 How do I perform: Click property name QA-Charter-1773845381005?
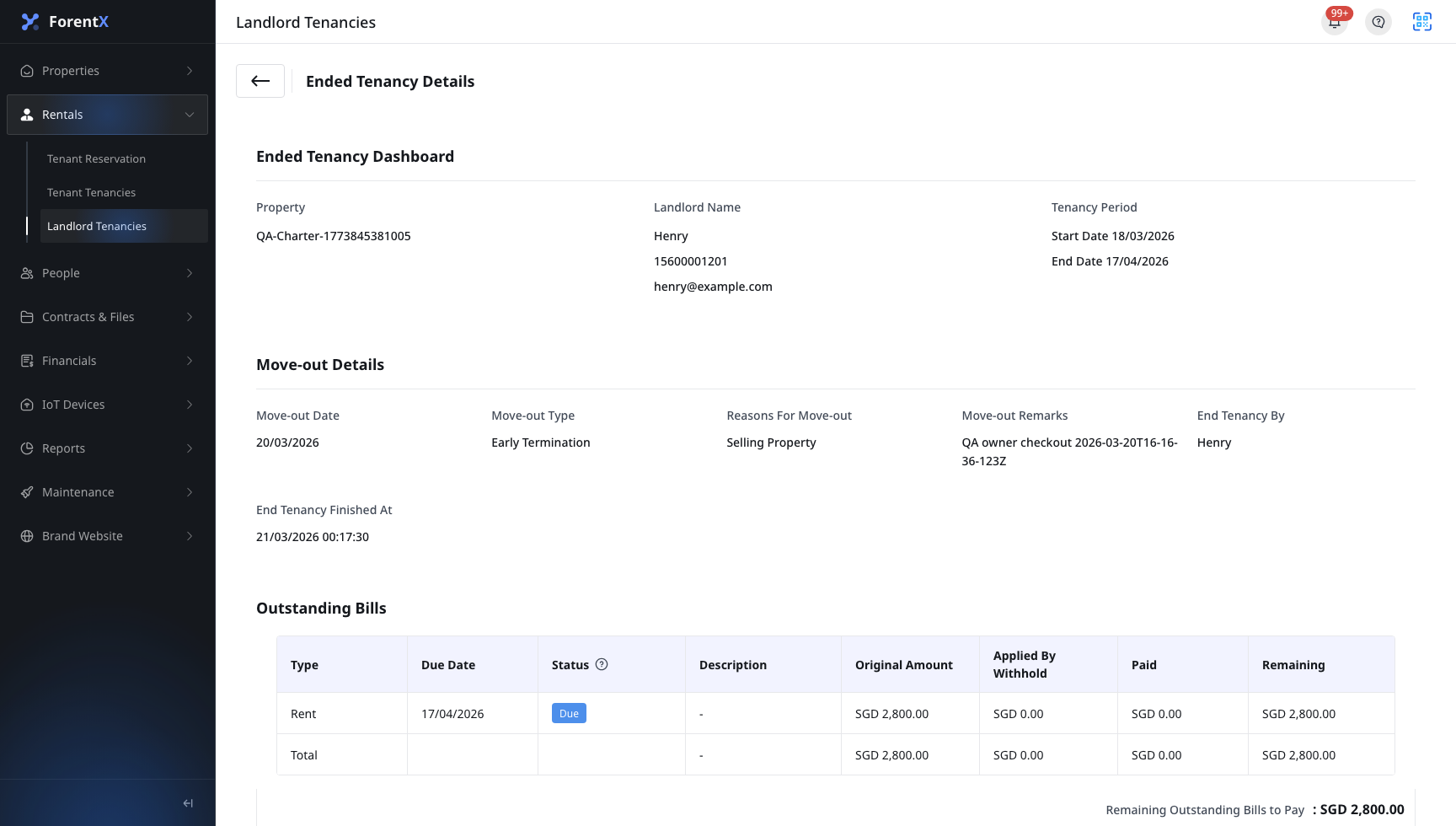click(x=334, y=236)
